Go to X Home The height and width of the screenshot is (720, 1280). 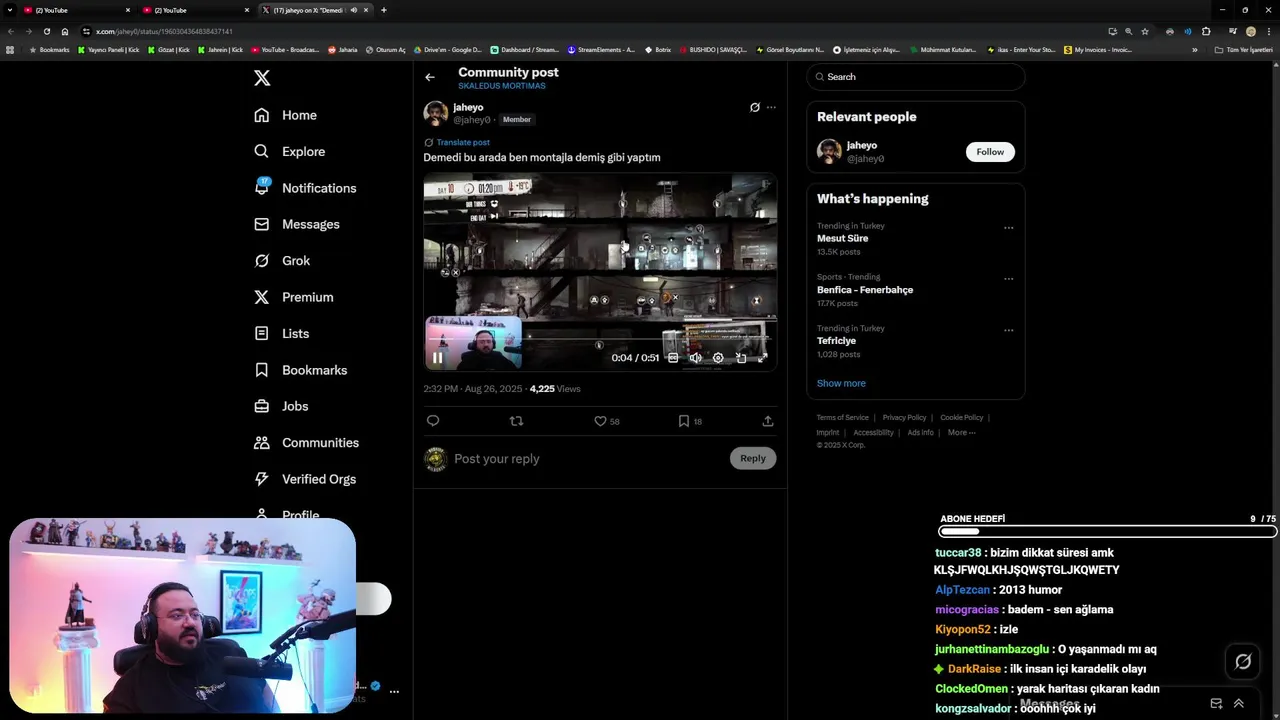tap(285, 115)
